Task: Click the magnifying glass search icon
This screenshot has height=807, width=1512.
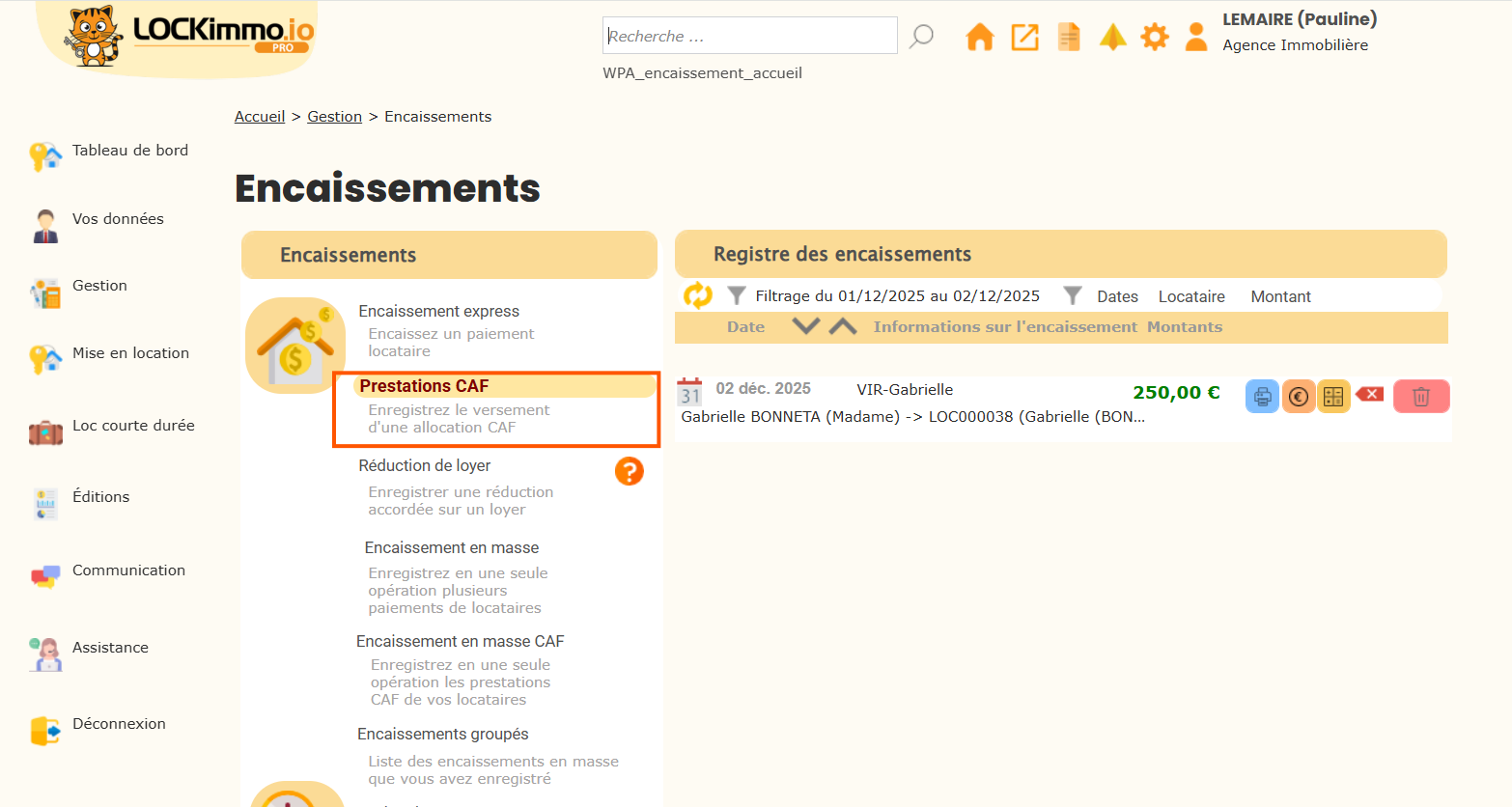Action: tap(922, 37)
